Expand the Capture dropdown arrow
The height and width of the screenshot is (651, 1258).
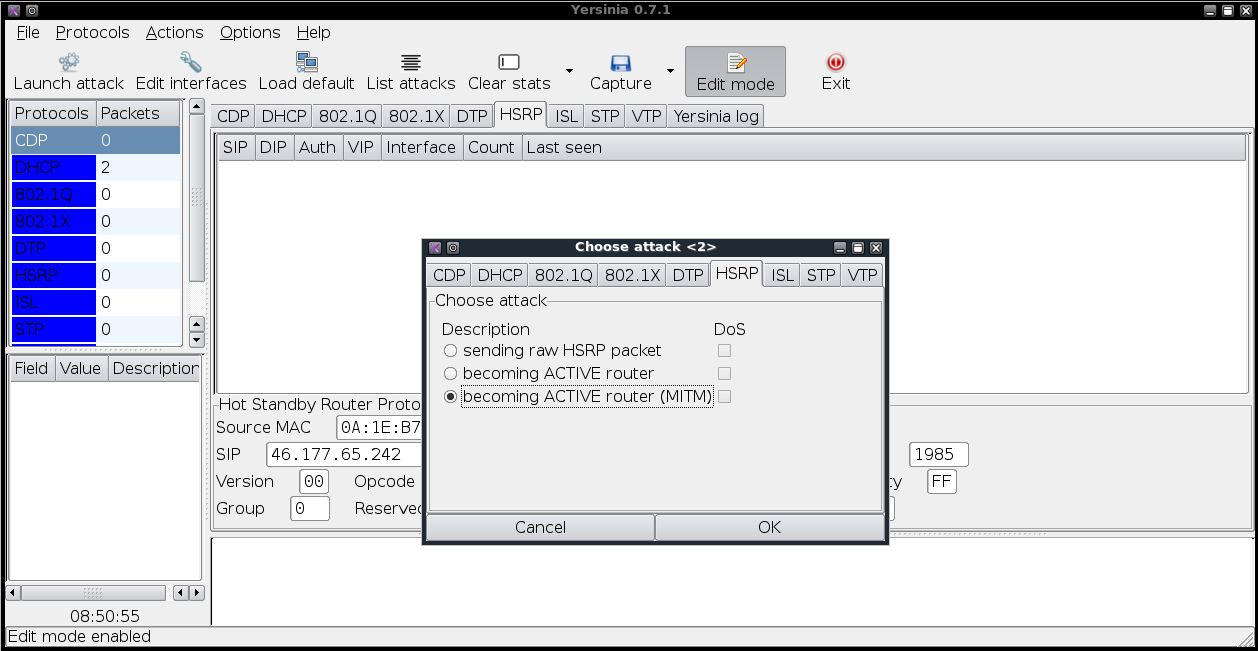click(670, 71)
